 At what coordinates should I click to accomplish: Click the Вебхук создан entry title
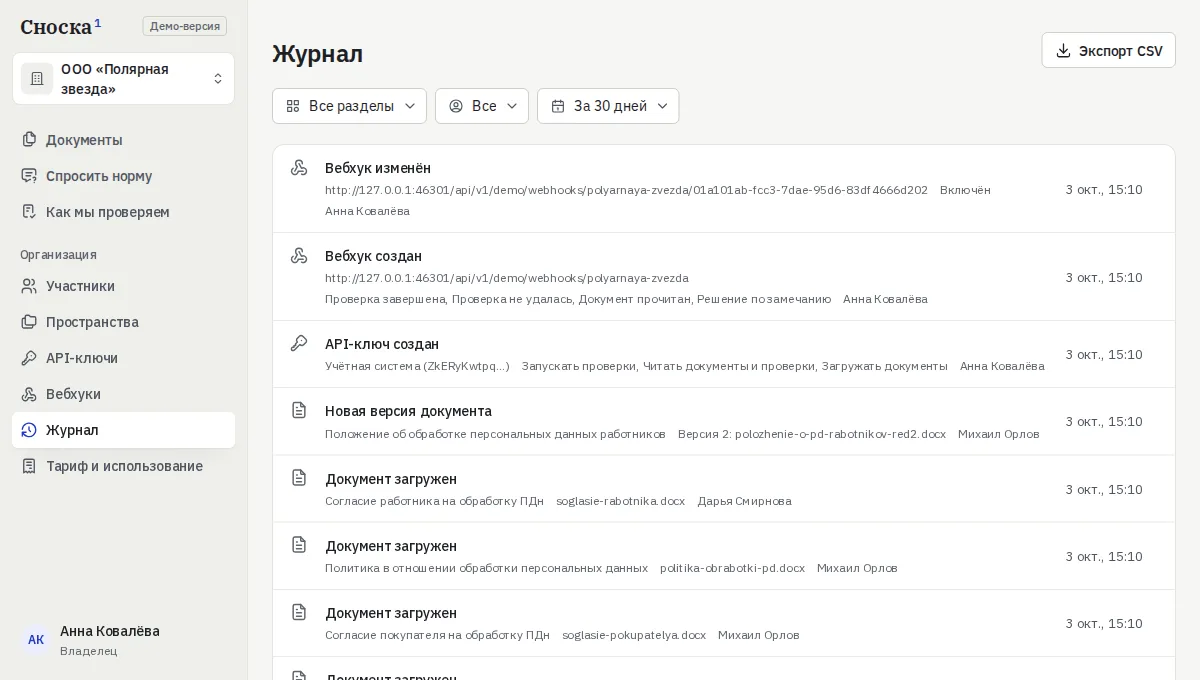[373, 256]
